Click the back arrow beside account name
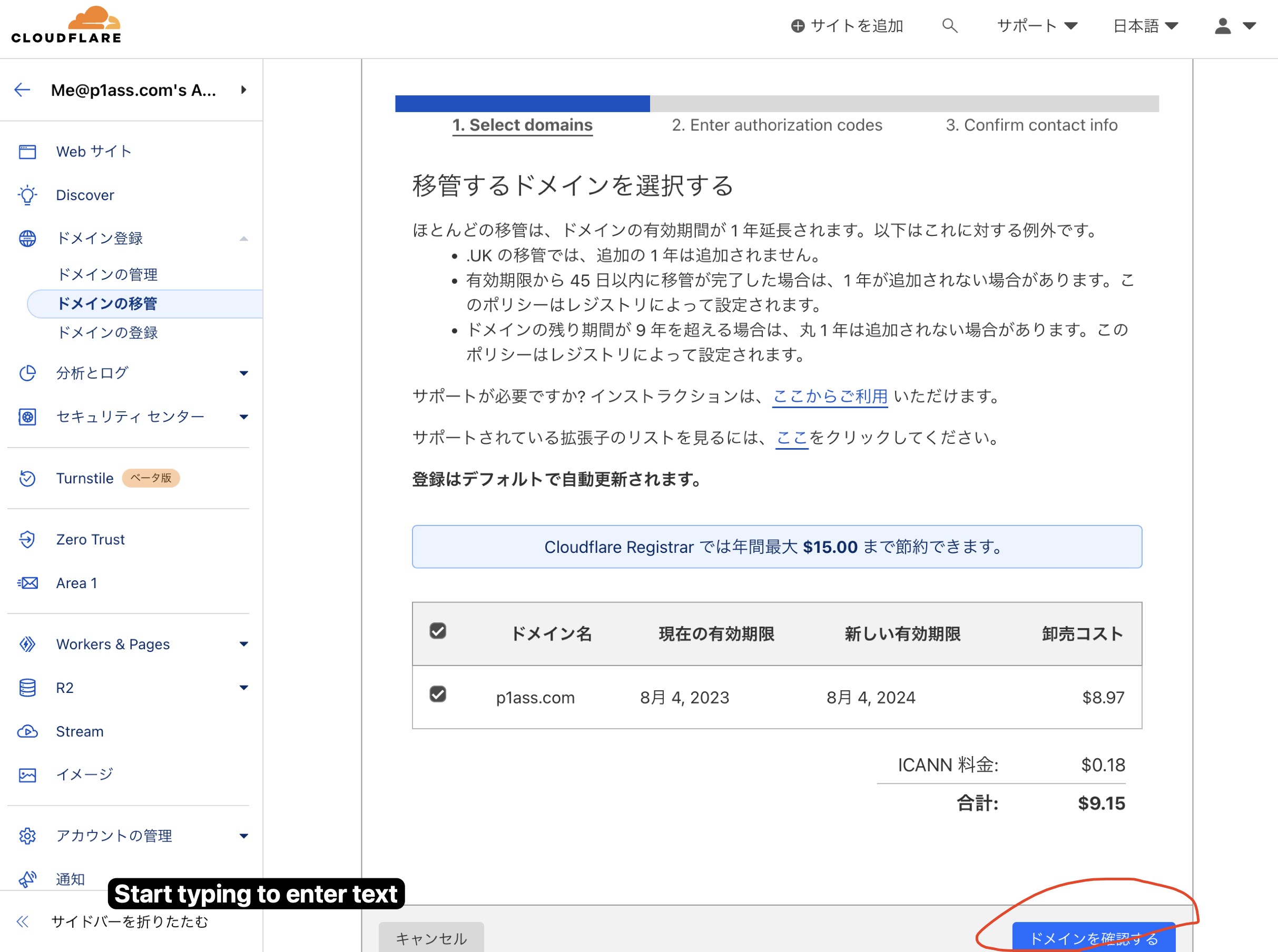This screenshot has height=952, width=1278. (x=23, y=90)
